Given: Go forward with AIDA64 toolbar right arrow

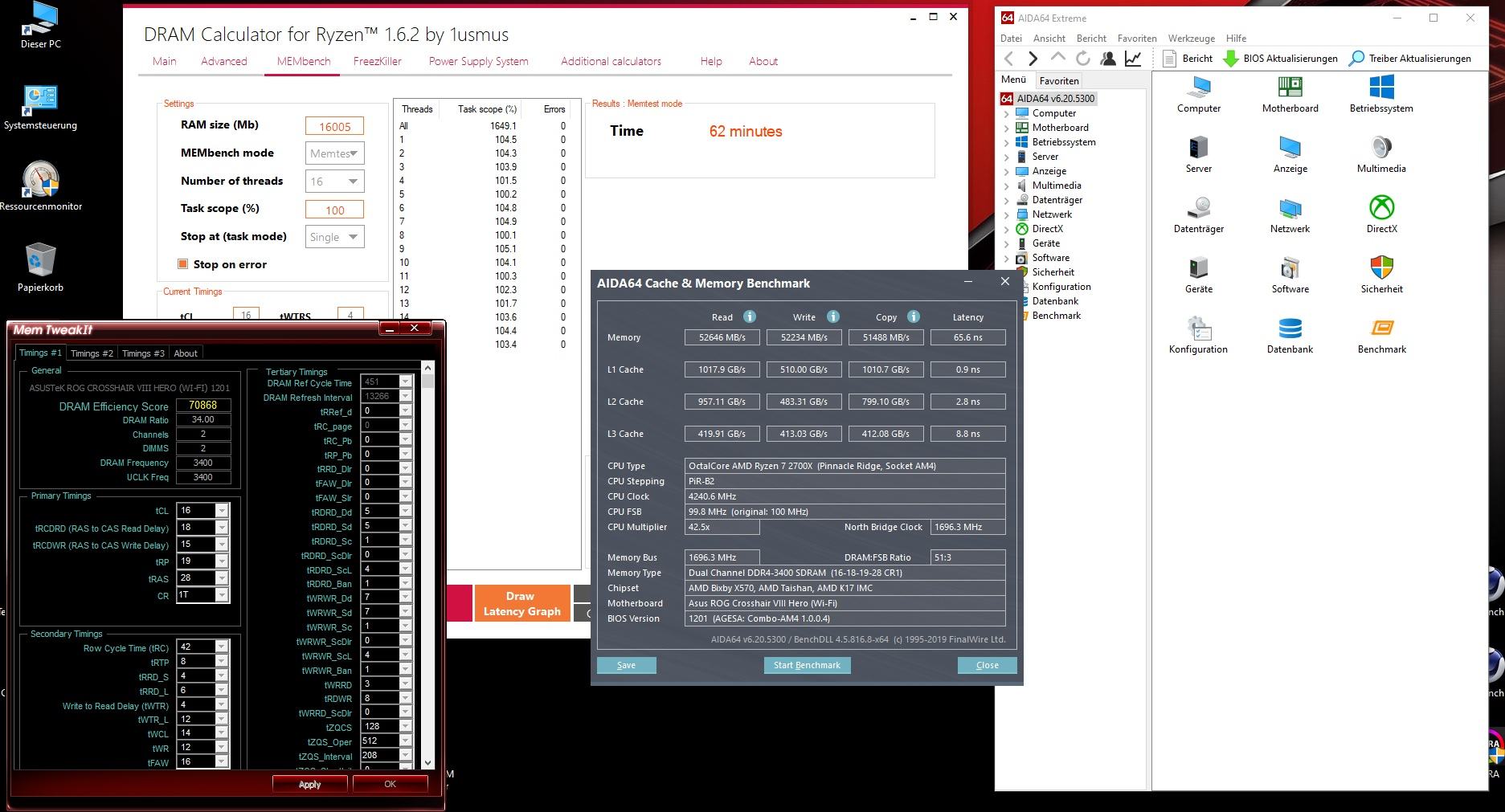Looking at the screenshot, I should click(x=1033, y=58).
